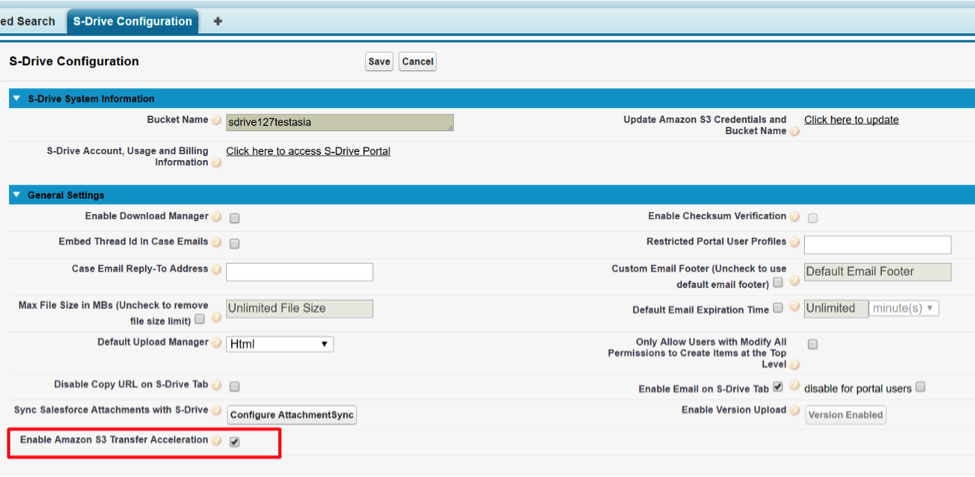Screen dimensions: 975x477
Task: Open help icon beside Custom Email Footer
Action: coord(794,282)
